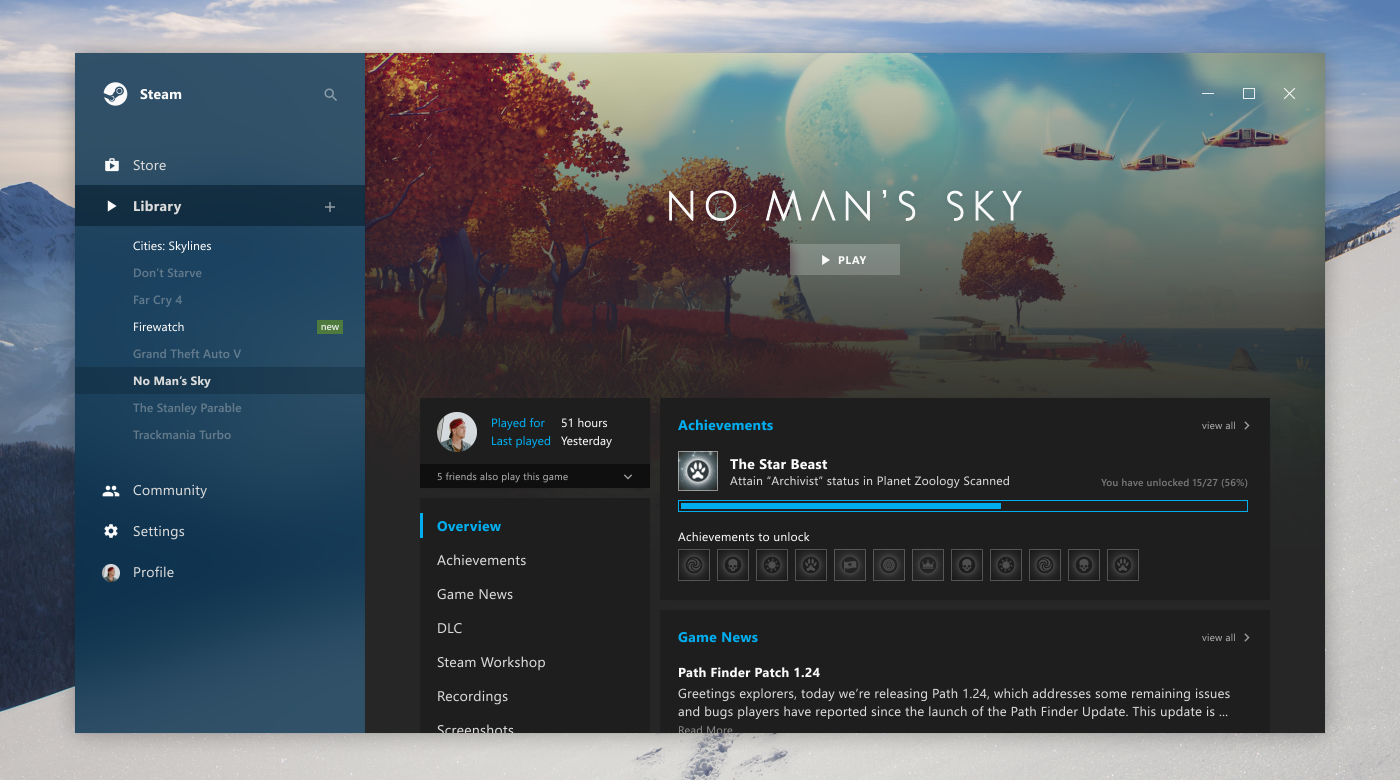Click the "Played for" label
Viewport: 1400px width, 780px height.
[x=518, y=423]
